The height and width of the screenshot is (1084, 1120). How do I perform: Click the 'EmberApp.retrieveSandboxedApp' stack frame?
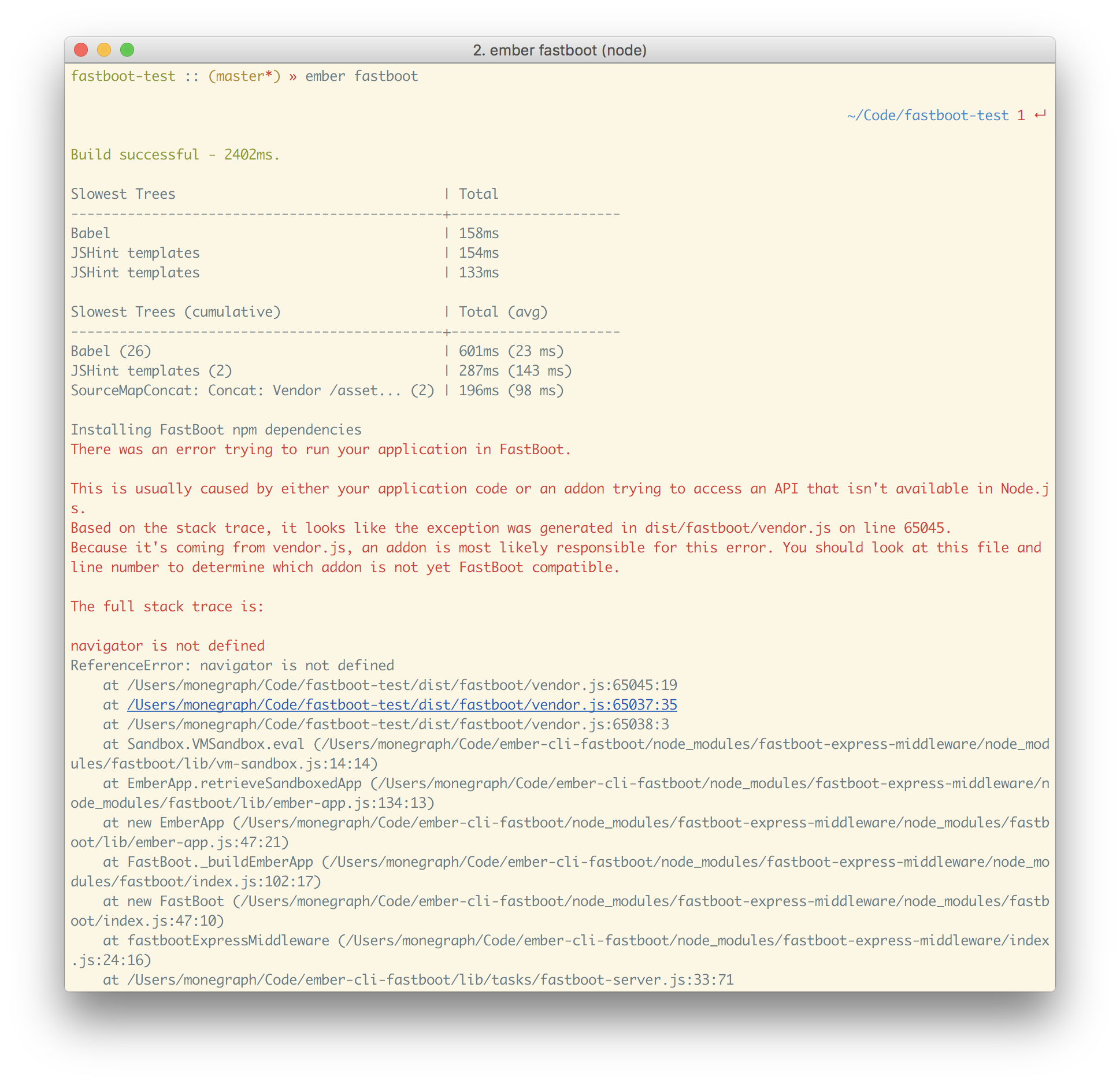click(559, 793)
